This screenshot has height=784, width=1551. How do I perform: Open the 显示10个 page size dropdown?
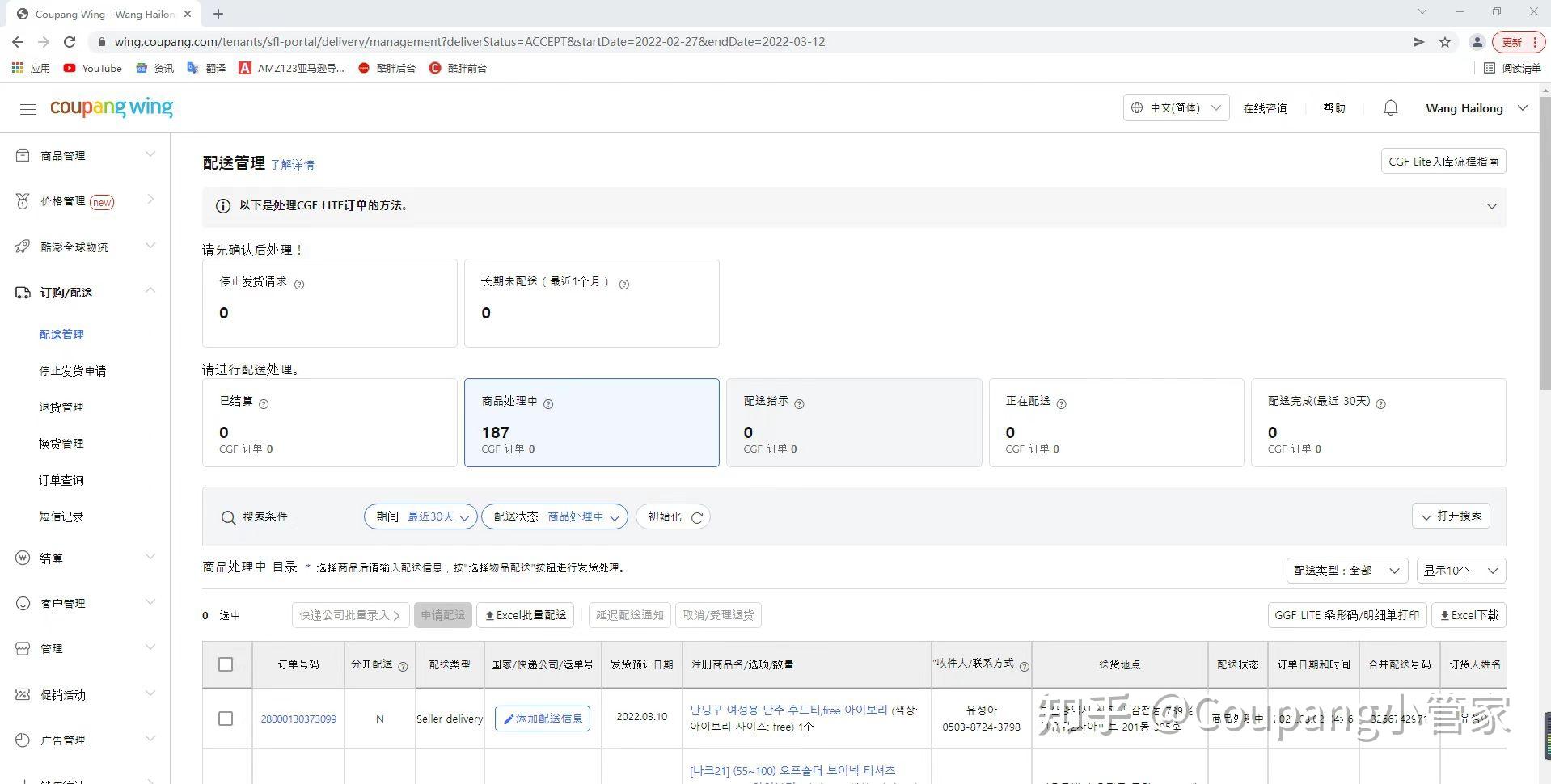(x=1461, y=571)
